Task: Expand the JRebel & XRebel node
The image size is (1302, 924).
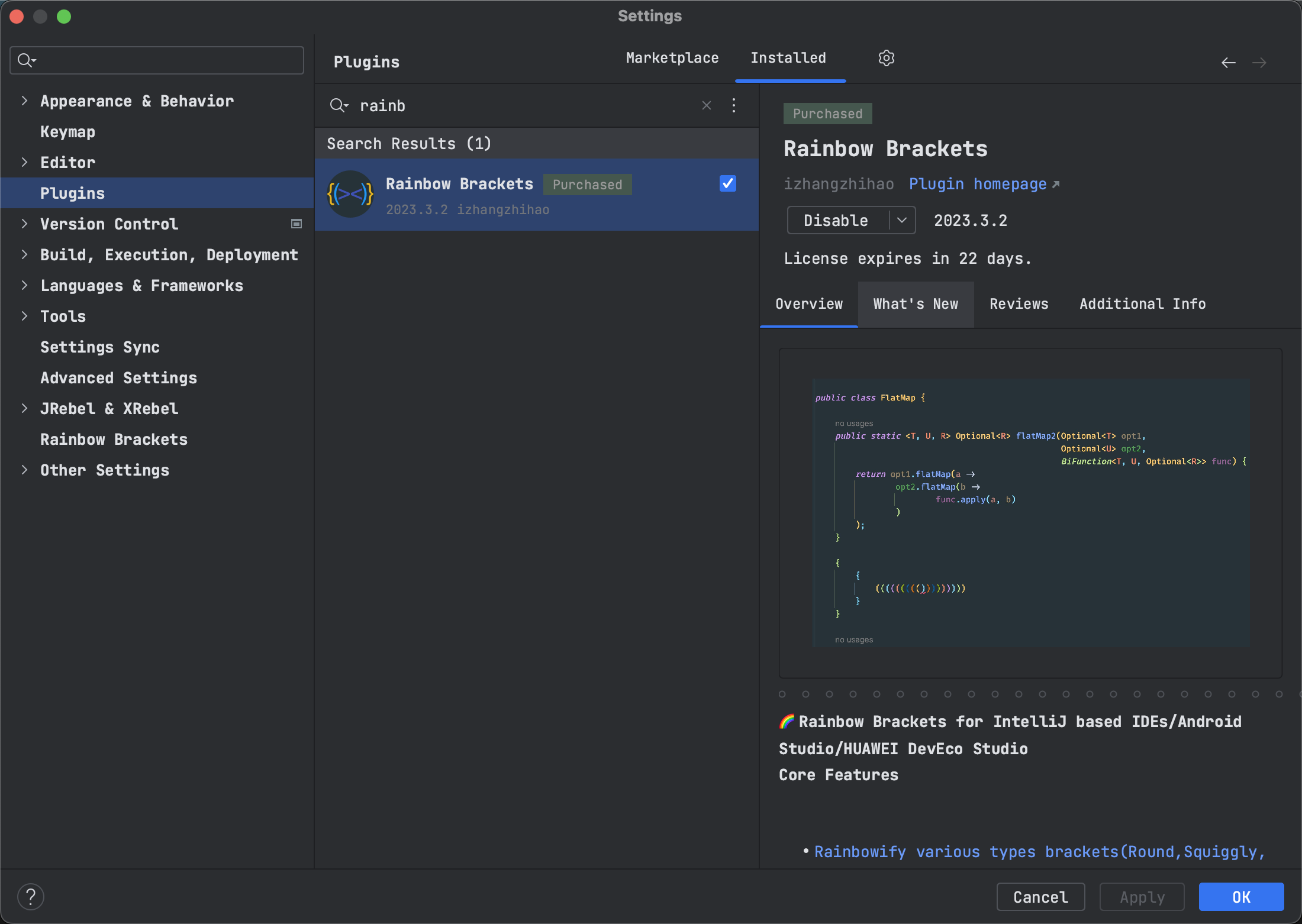Action: (24, 408)
